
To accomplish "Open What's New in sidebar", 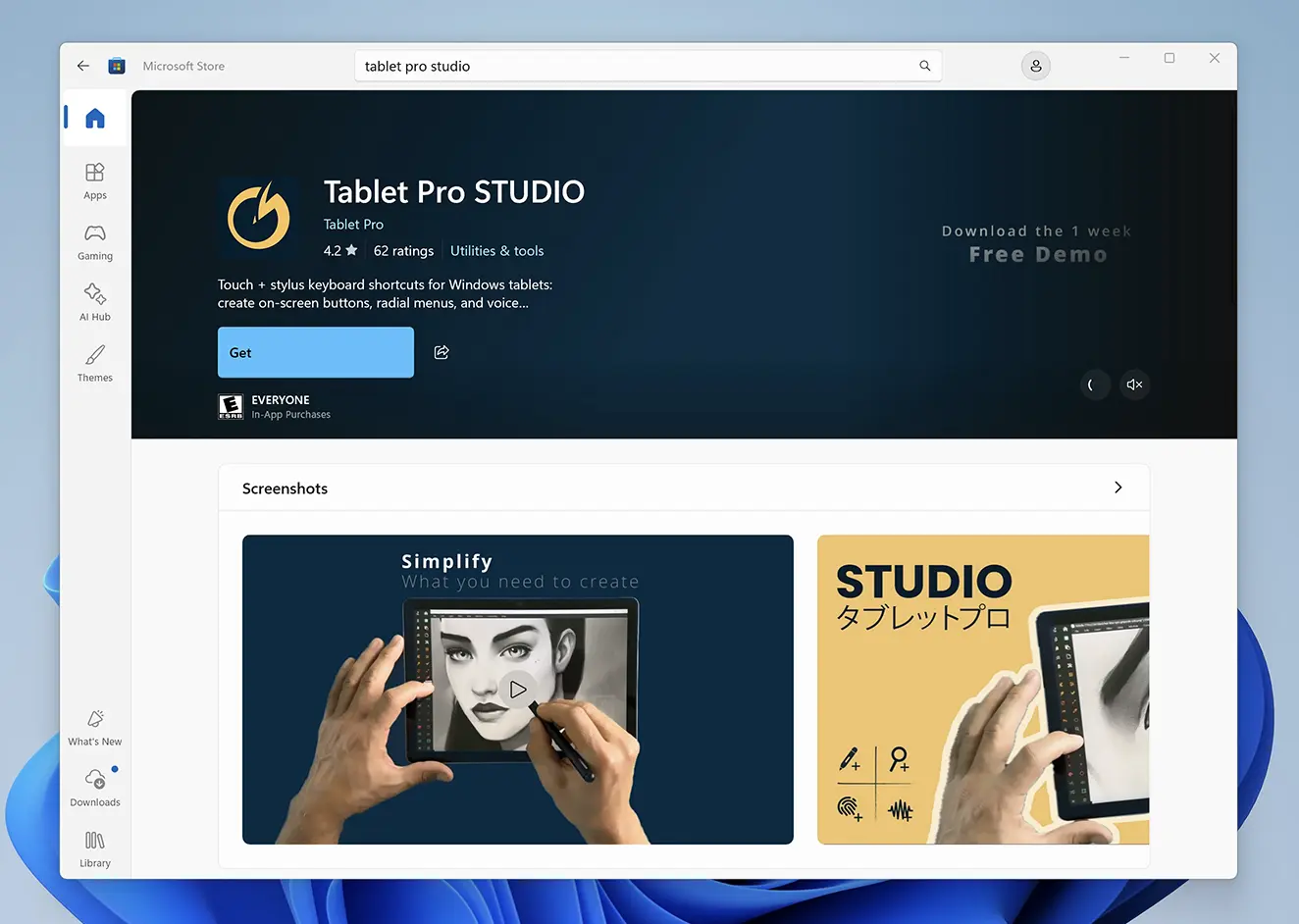I will pos(95,728).
